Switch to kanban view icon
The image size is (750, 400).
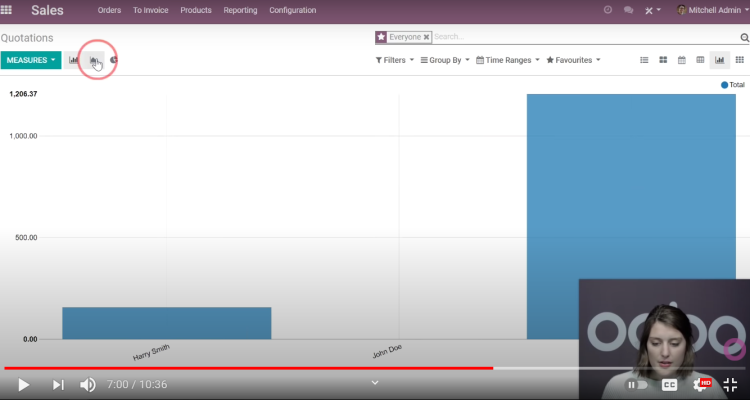[x=663, y=60]
